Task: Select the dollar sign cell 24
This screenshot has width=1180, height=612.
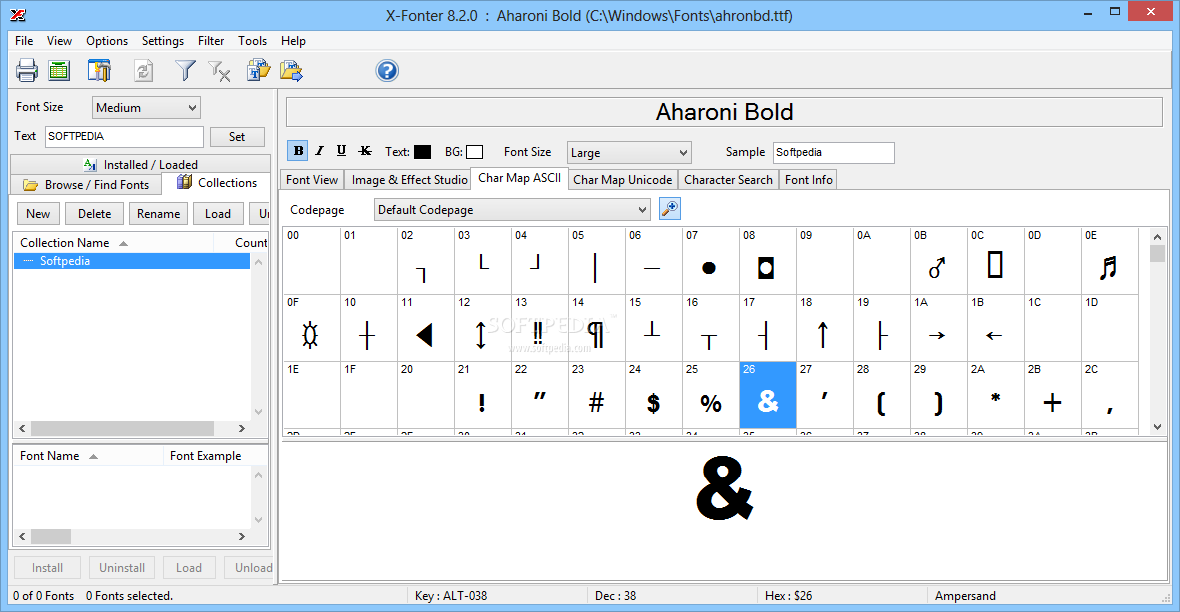Action: click(654, 394)
